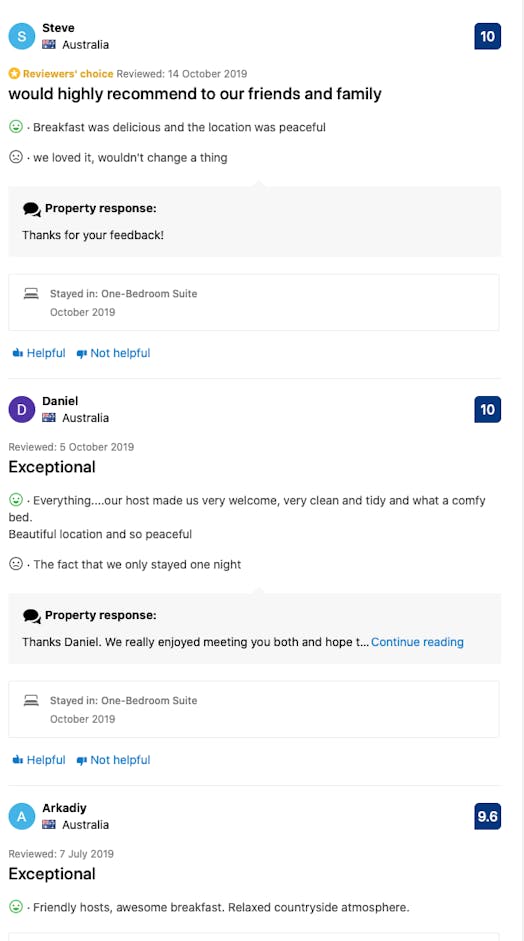This screenshot has width=524, height=941.
Task: Click Arkadiy's 9.6 review score badge
Action: [487, 816]
